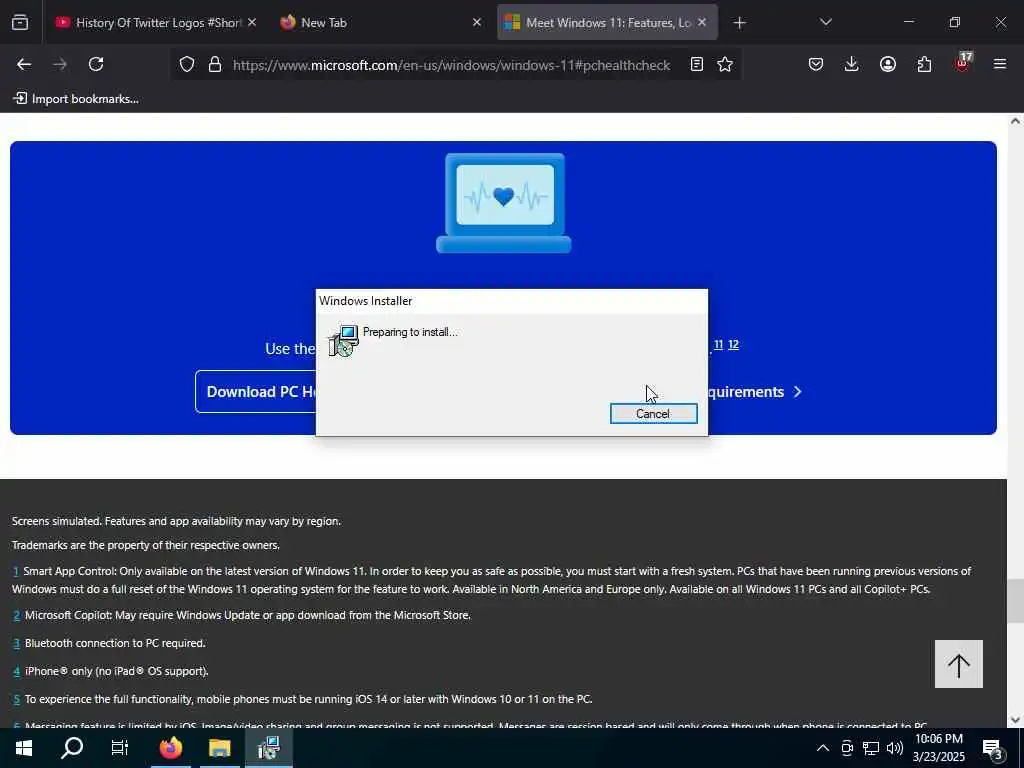
Task: Open the Firefox downloads panel
Action: click(852, 64)
